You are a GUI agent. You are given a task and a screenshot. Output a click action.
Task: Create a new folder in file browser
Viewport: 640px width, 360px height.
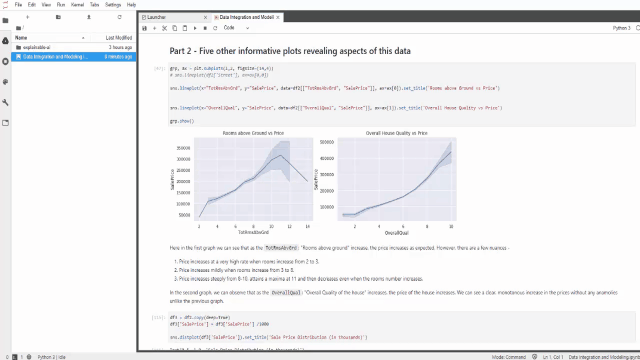(58, 17)
